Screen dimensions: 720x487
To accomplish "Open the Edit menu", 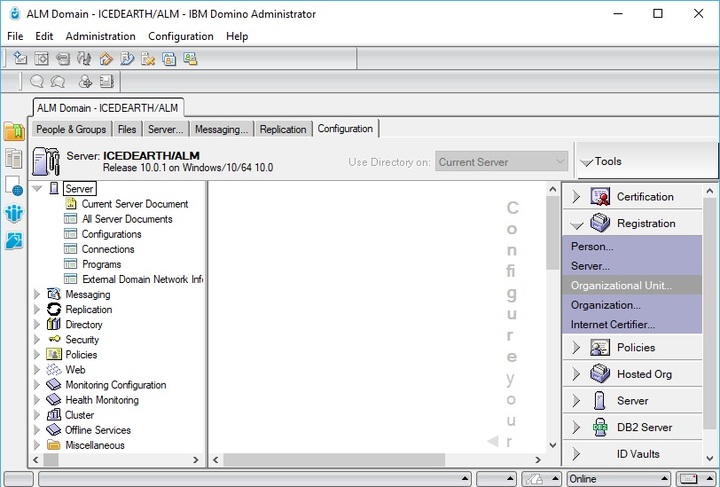I will (x=44, y=36).
